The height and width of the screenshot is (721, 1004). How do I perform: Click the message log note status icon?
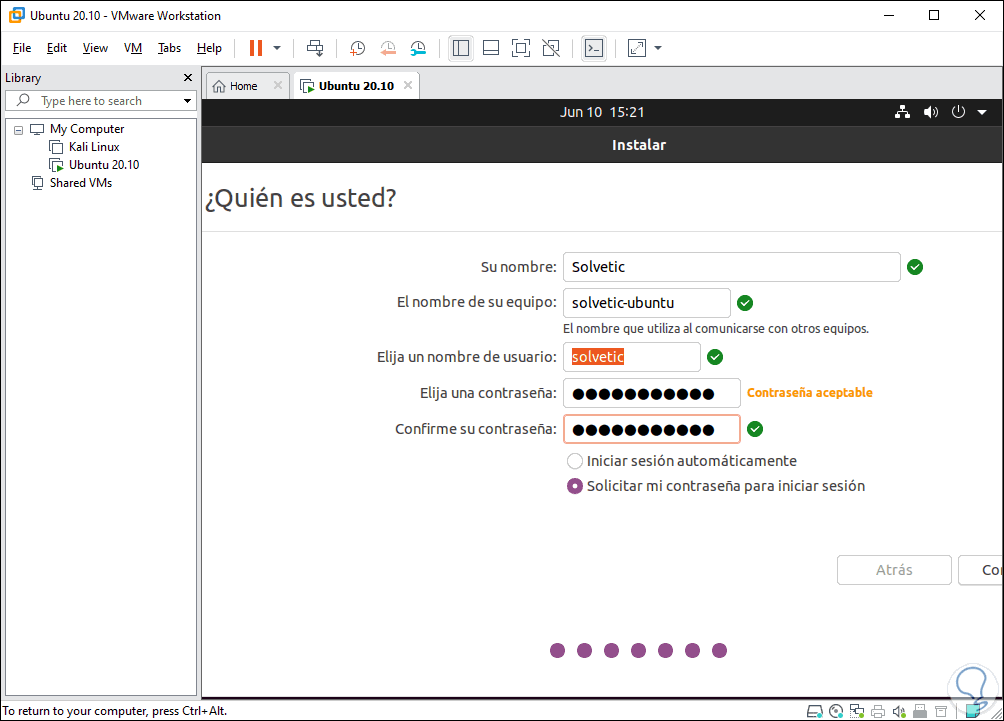click(973, 711)
